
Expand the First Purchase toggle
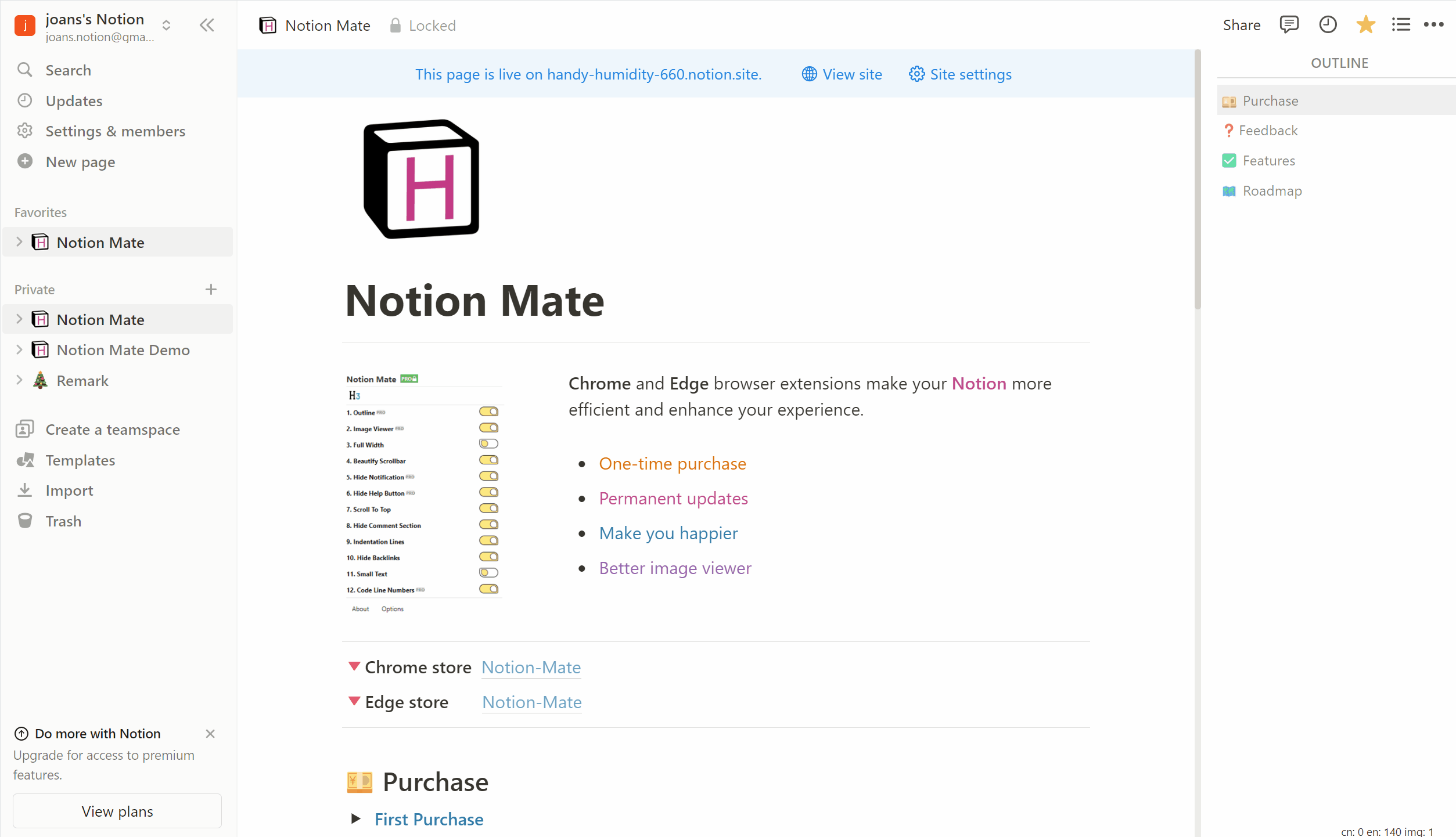coord(355,818)
